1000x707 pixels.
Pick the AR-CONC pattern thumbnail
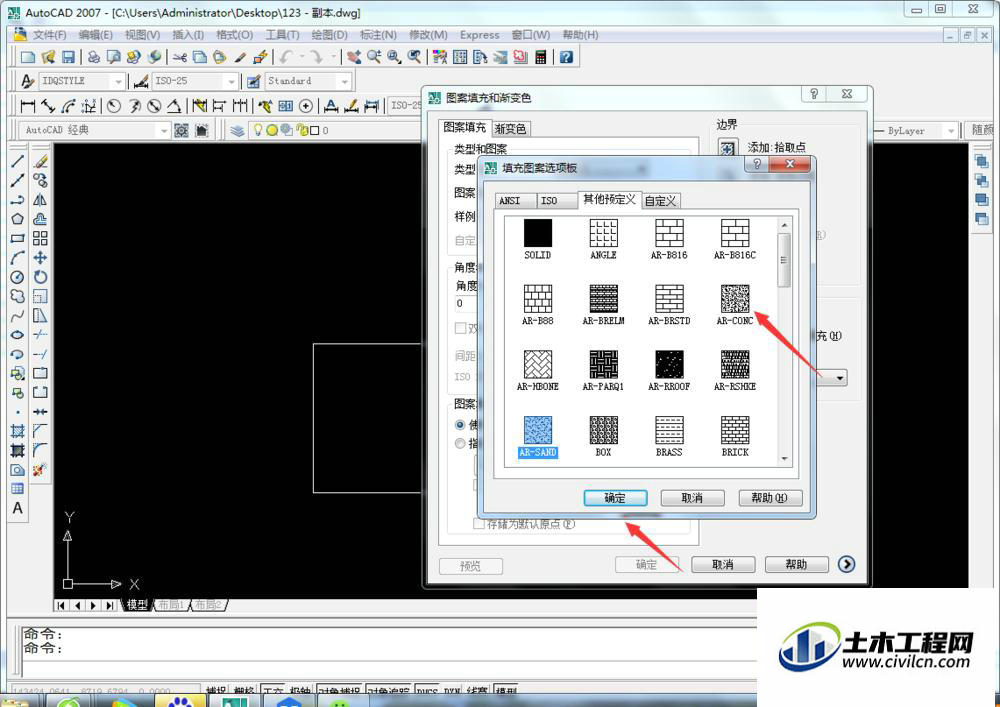(x=735, y=298)
